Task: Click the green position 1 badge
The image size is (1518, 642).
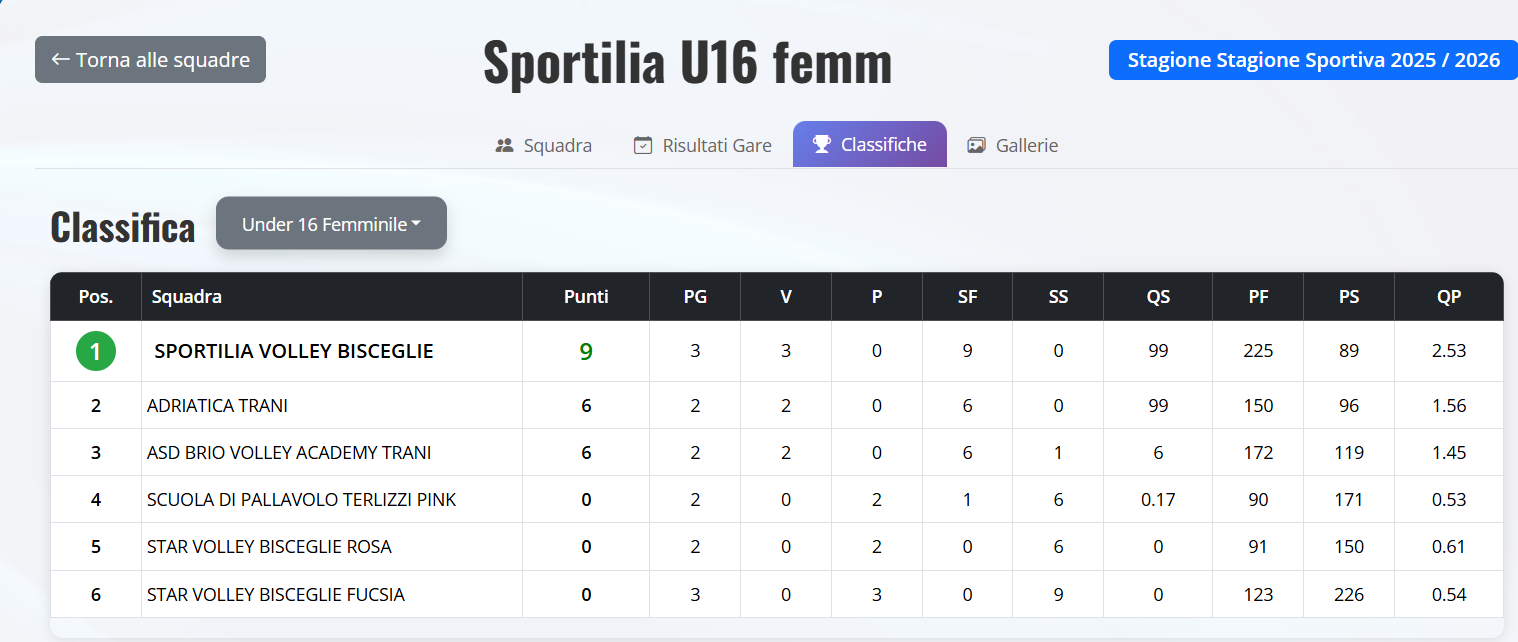Action: click(96, 351)
